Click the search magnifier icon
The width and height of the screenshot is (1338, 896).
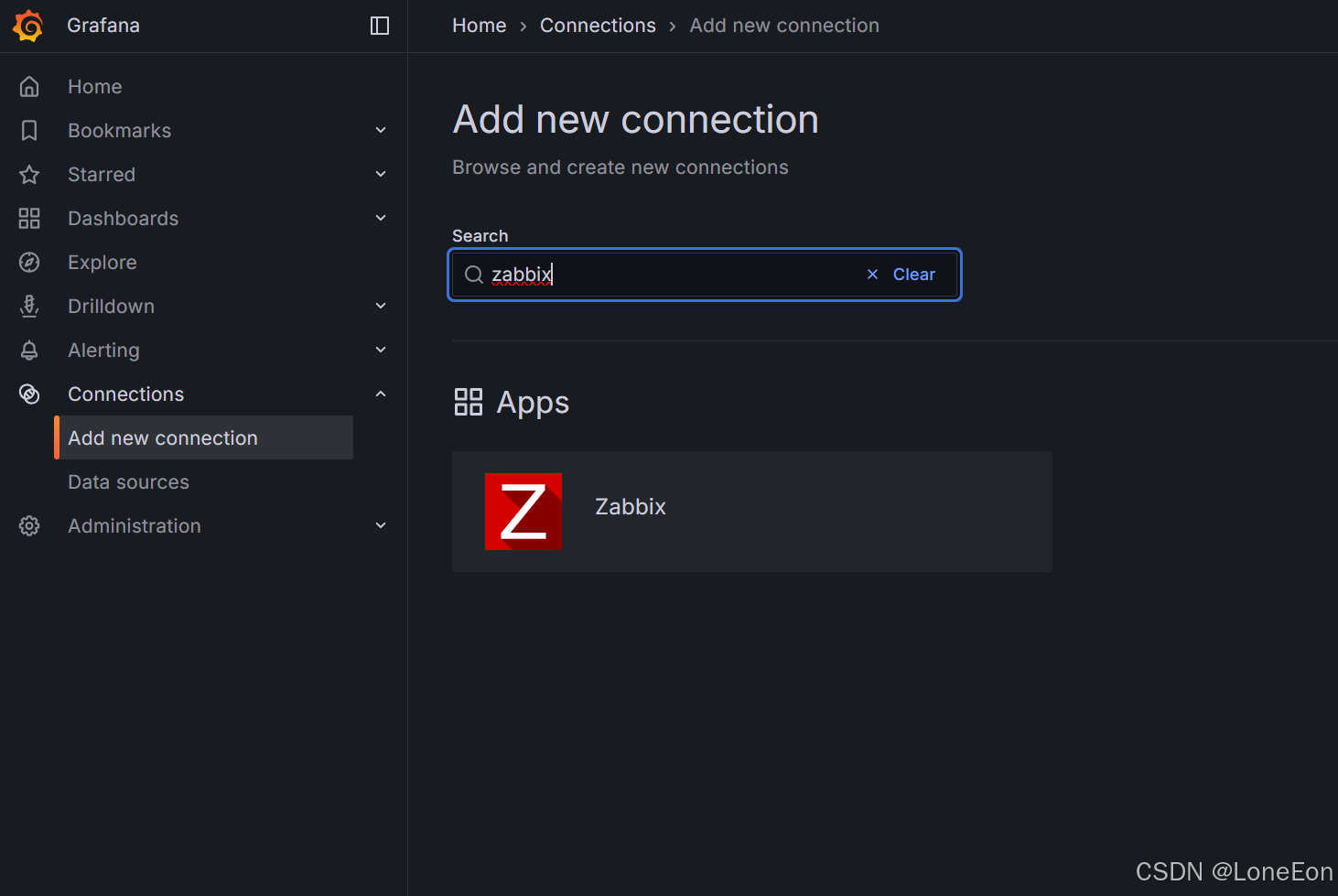coord(474,275)
